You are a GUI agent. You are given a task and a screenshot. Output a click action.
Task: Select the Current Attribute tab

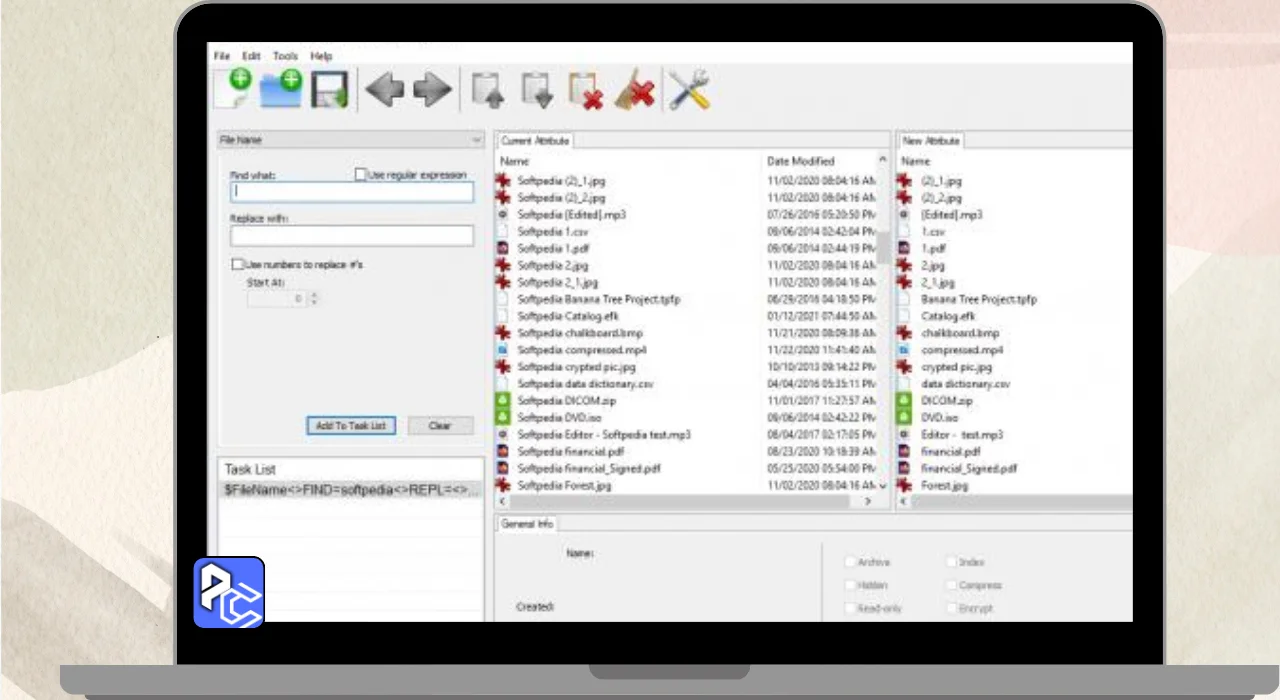click(x=534, y=141)
